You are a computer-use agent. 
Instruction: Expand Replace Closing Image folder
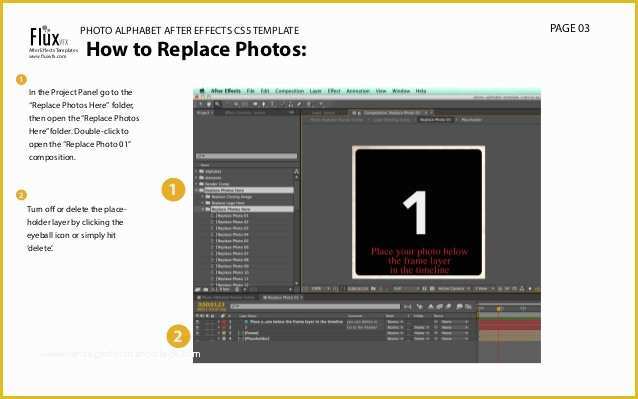pos(203,196)
